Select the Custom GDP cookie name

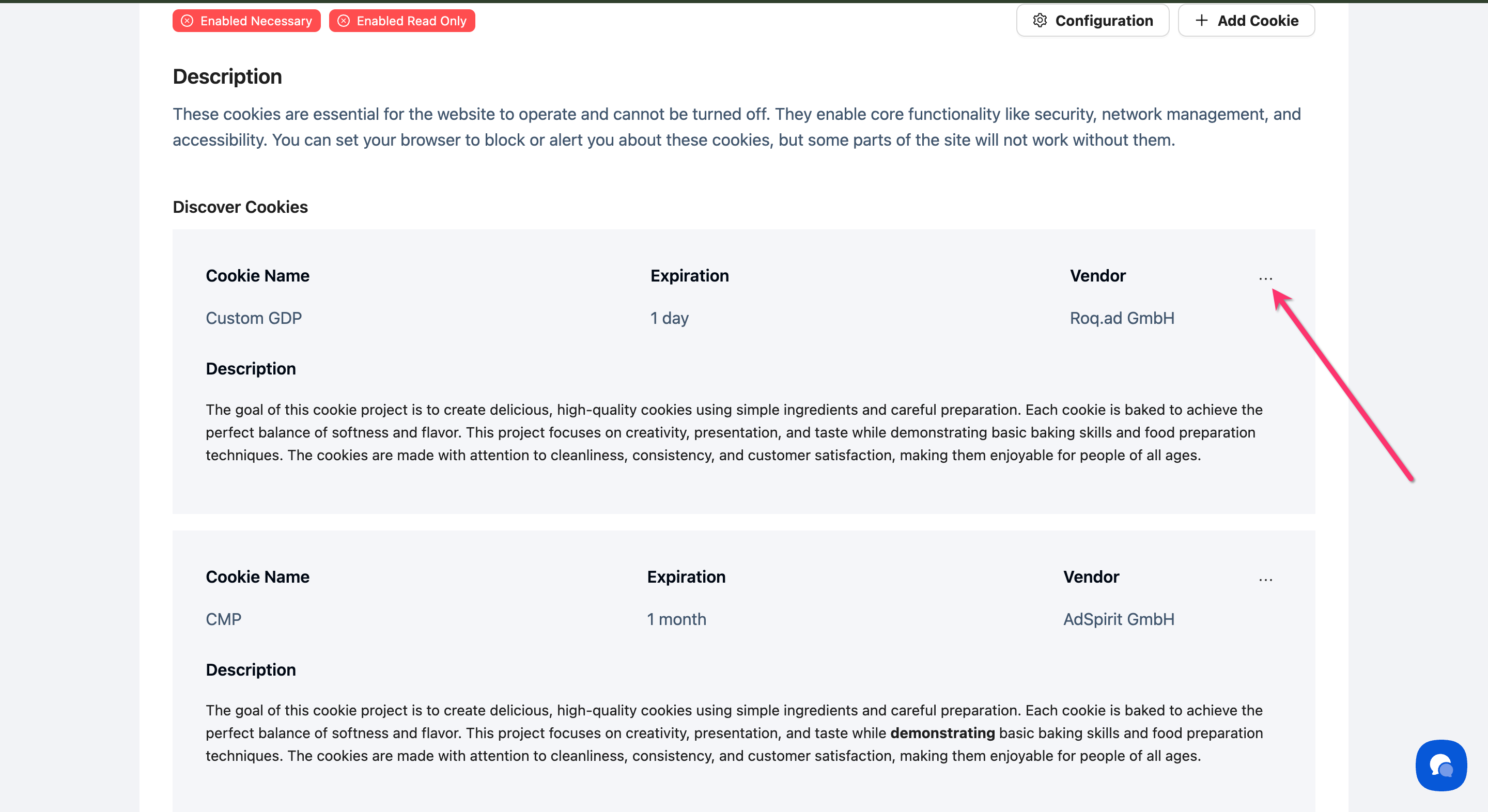pos(254,318)
